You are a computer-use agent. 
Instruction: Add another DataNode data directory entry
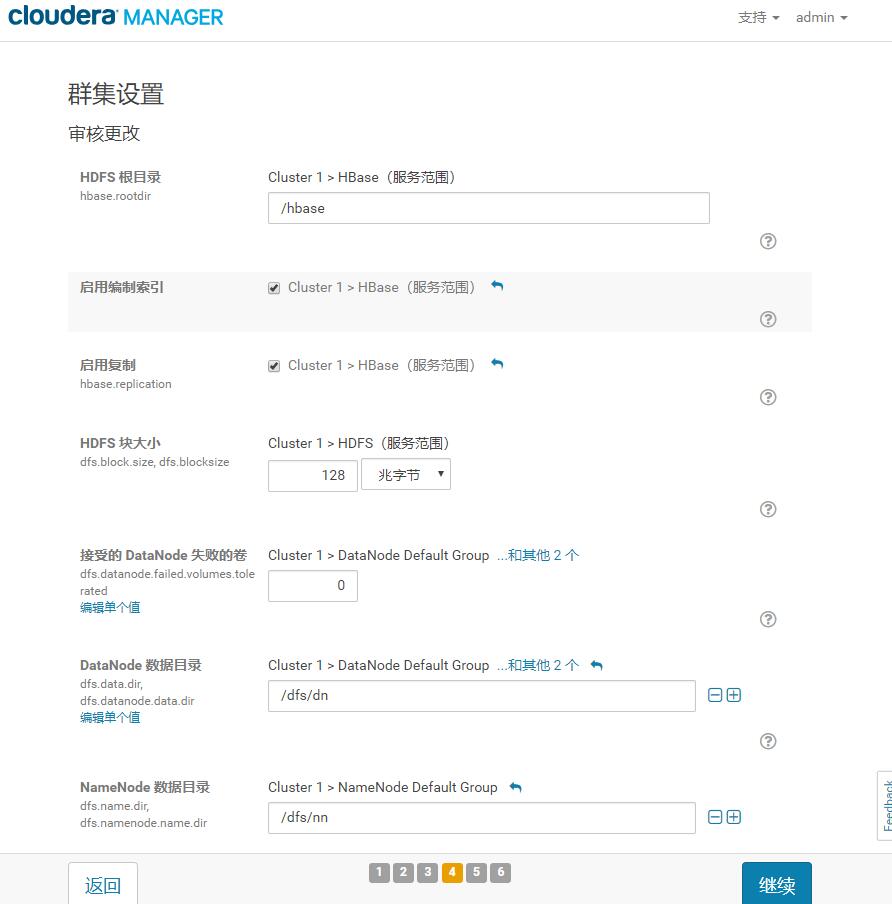734,695
